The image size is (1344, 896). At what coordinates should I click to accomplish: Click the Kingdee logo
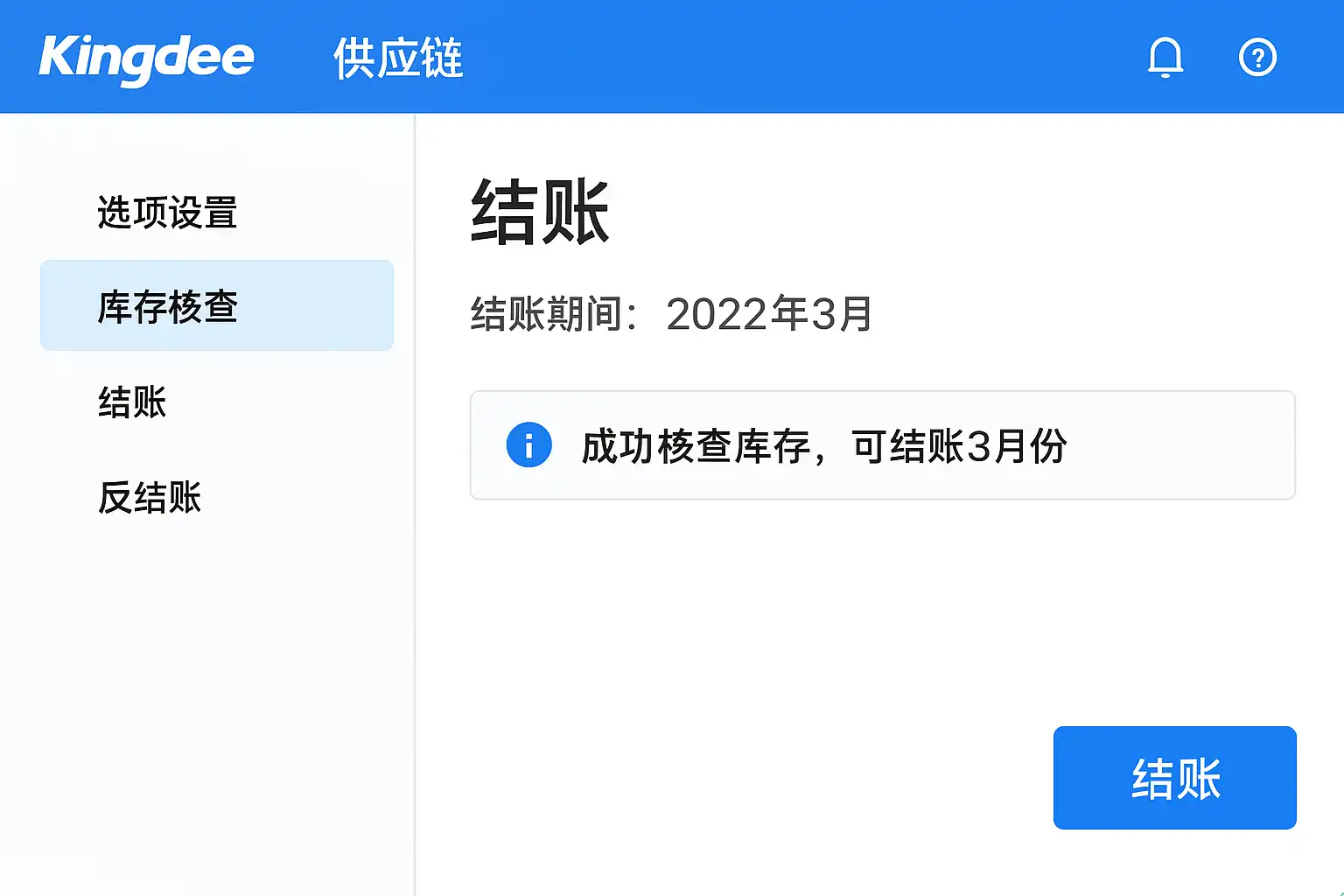pos(146,59)
